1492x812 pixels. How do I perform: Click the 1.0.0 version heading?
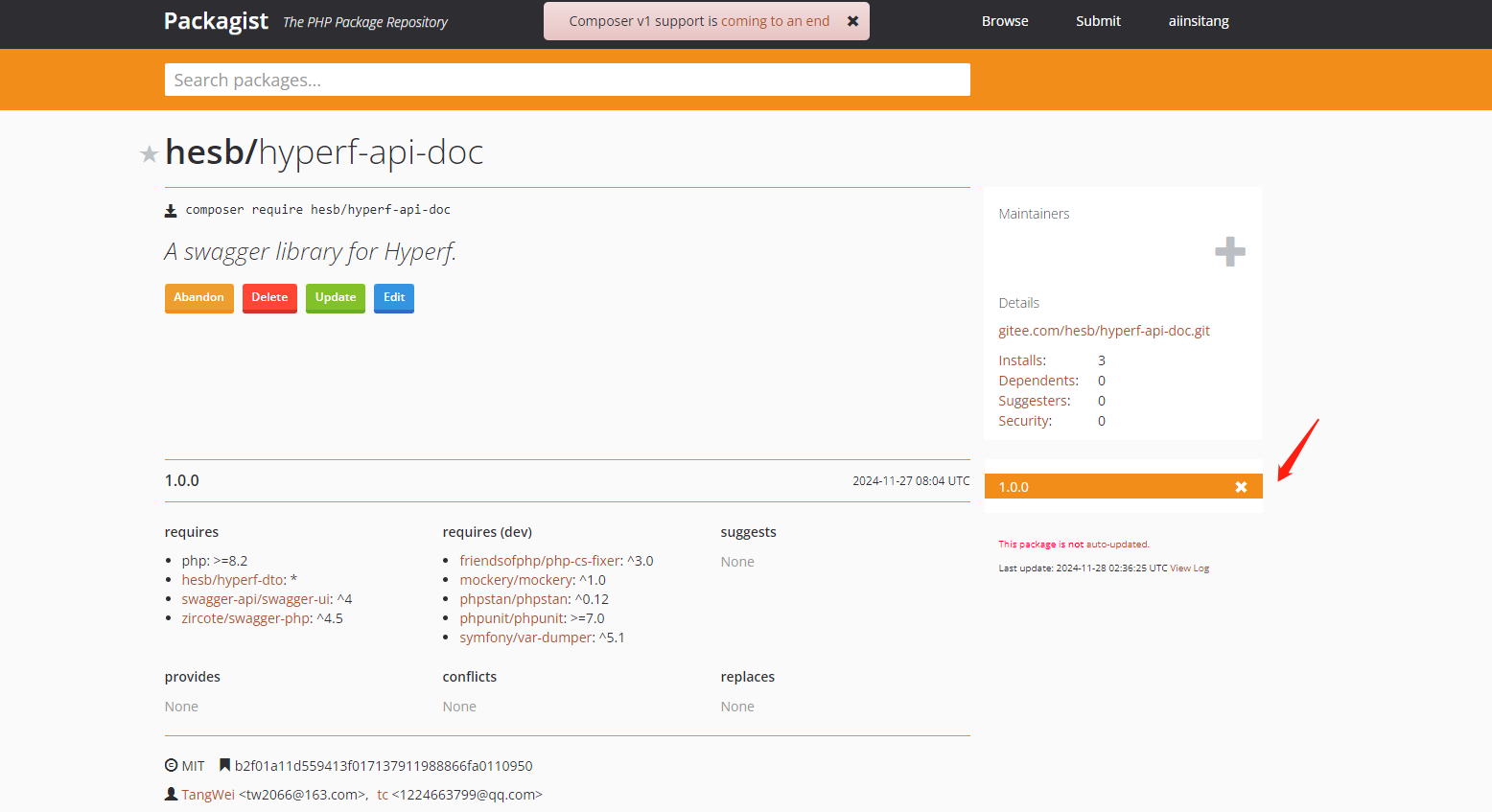point(182,480)
